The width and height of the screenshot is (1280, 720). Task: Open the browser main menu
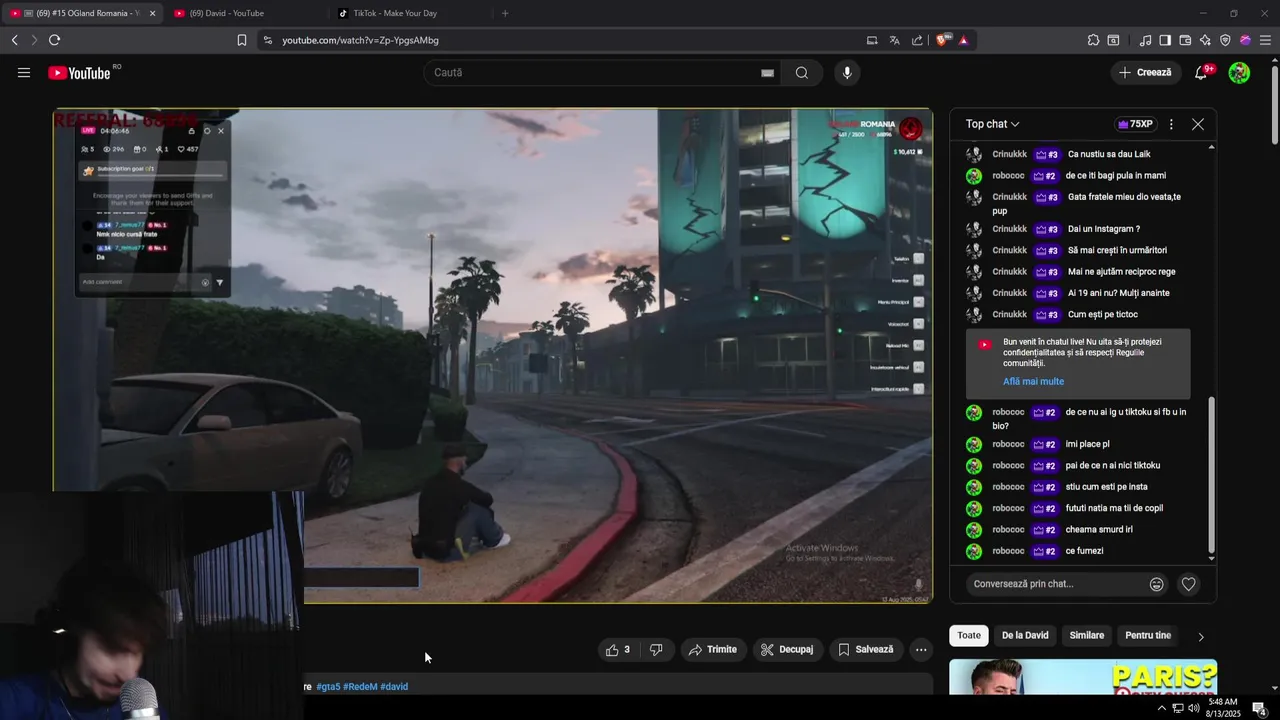pos(1265,40)
